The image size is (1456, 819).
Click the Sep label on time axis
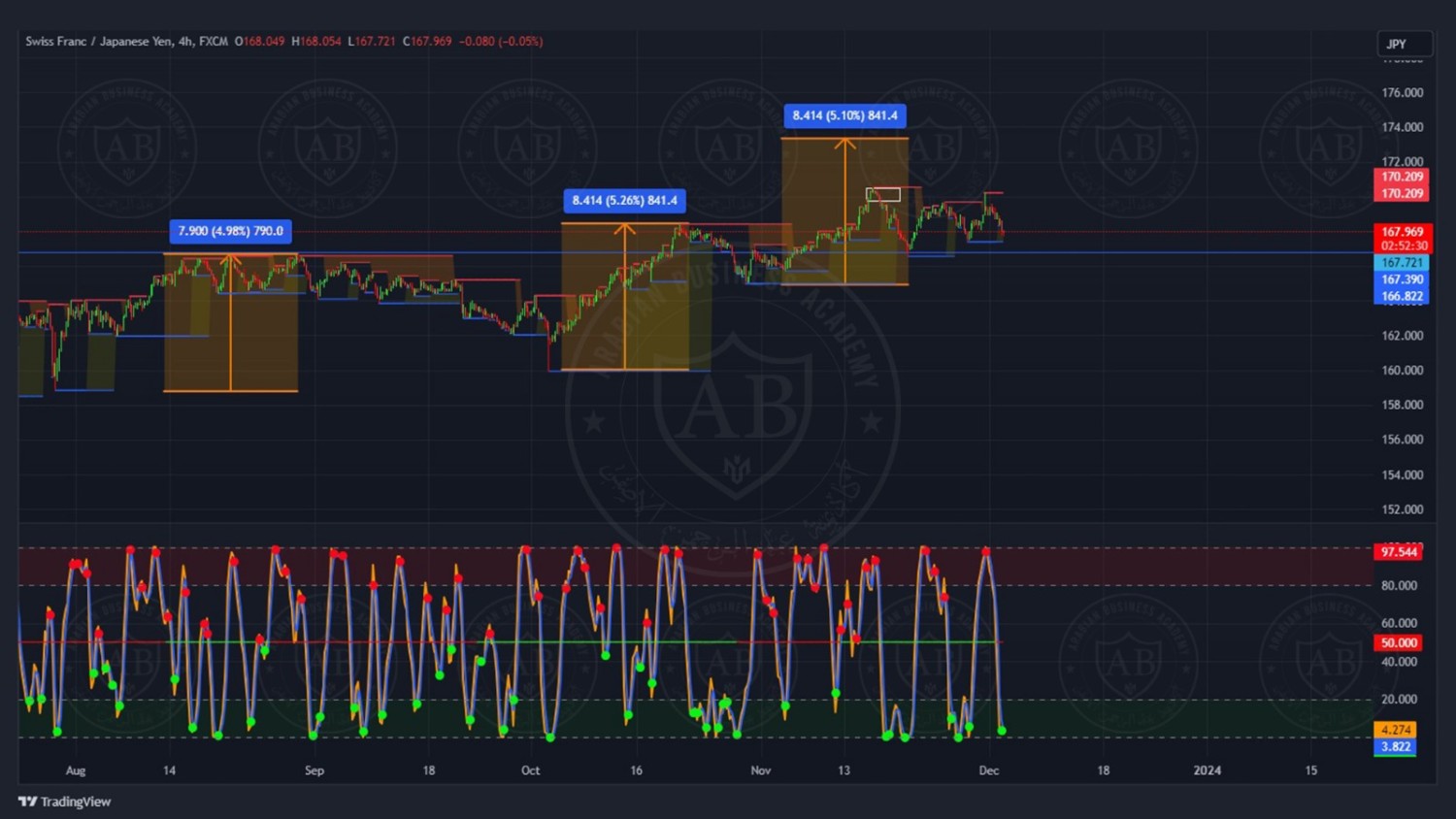pyautogui.click(x=314, y=770)
